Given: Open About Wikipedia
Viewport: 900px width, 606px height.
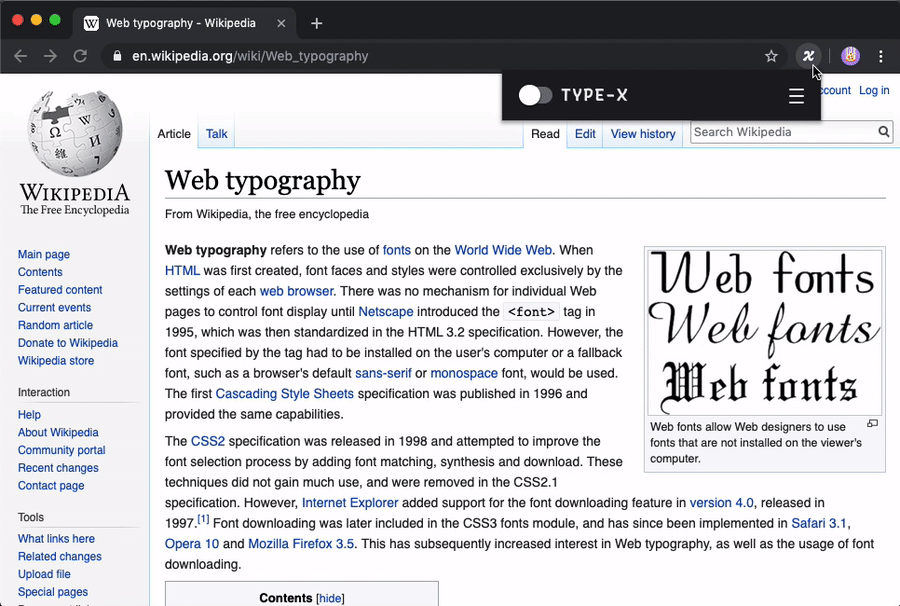Looking at the screenshot, I should (58, 433).
